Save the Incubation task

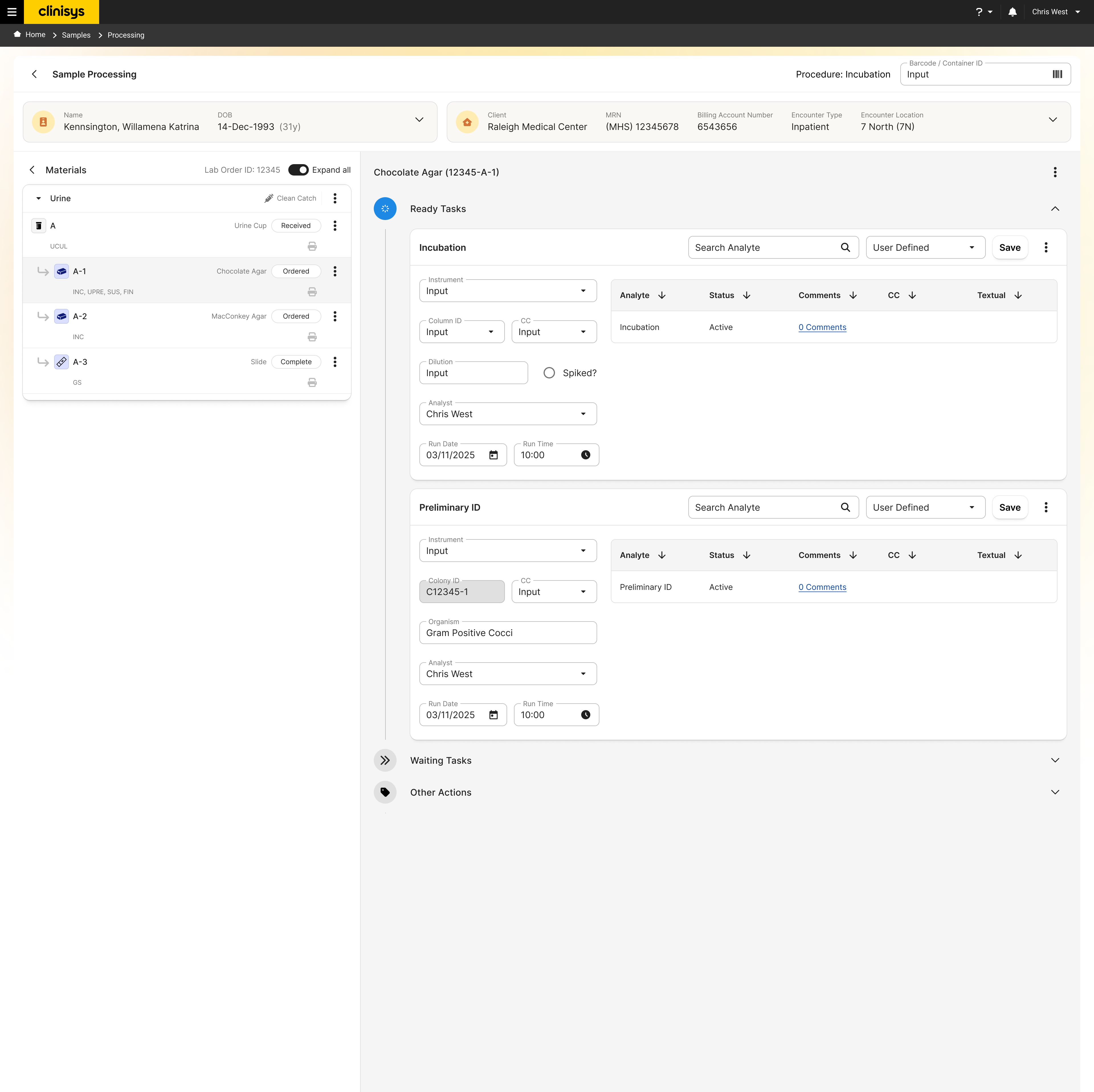1010,248
